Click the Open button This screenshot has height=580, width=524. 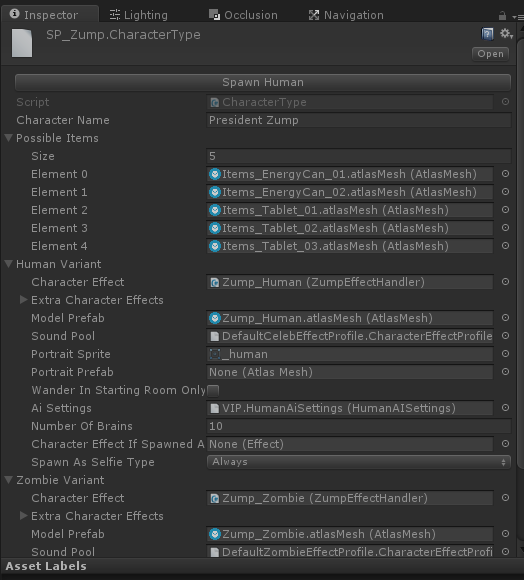pos(490,54)
